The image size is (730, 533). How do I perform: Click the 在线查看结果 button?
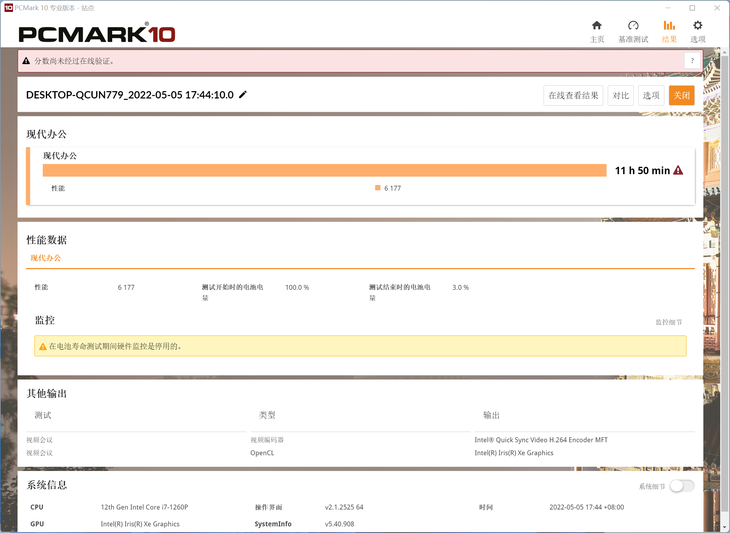pyautogui.click(x=573, y=95)
